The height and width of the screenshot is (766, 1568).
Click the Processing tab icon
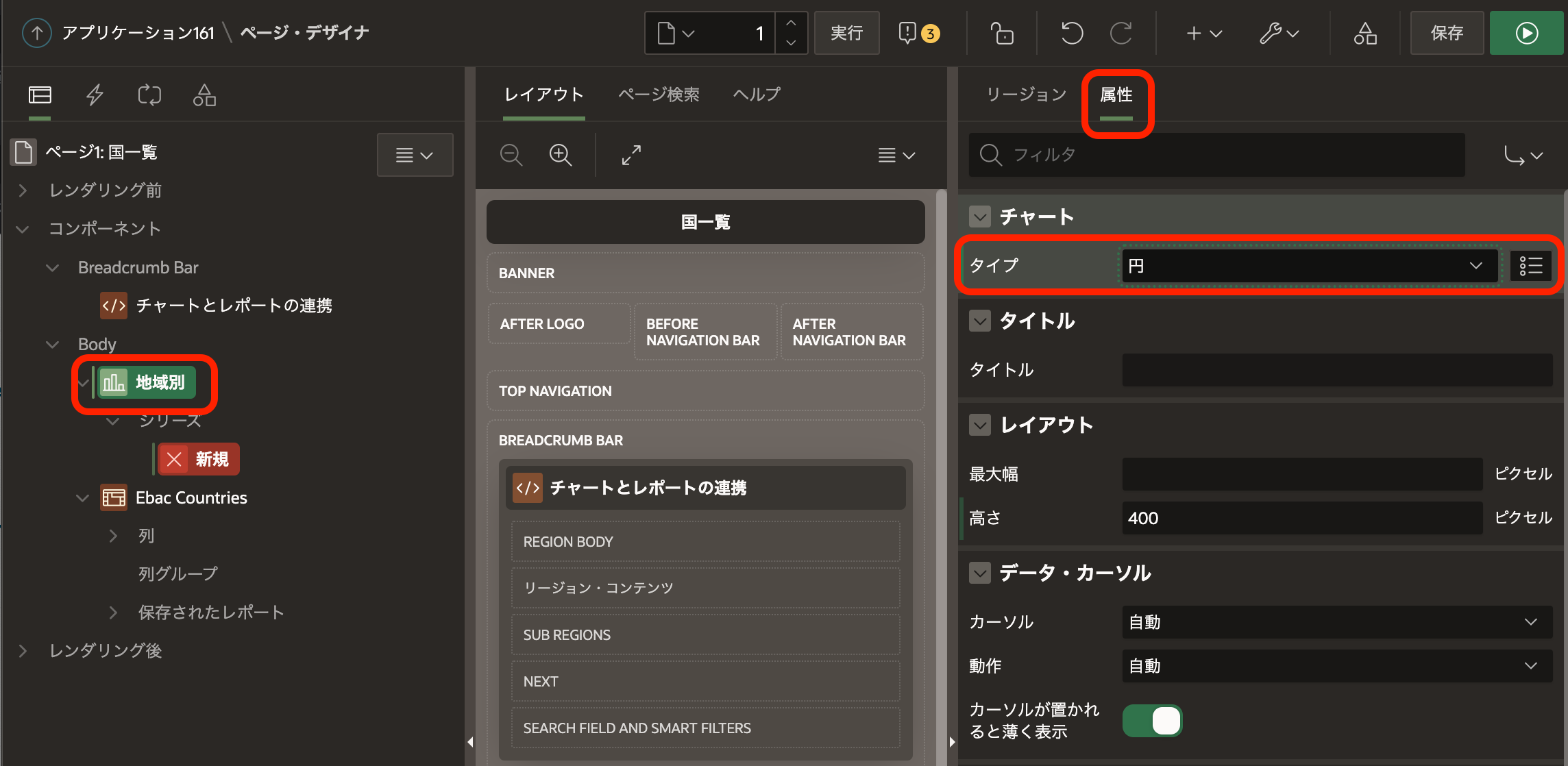(149, 95)
